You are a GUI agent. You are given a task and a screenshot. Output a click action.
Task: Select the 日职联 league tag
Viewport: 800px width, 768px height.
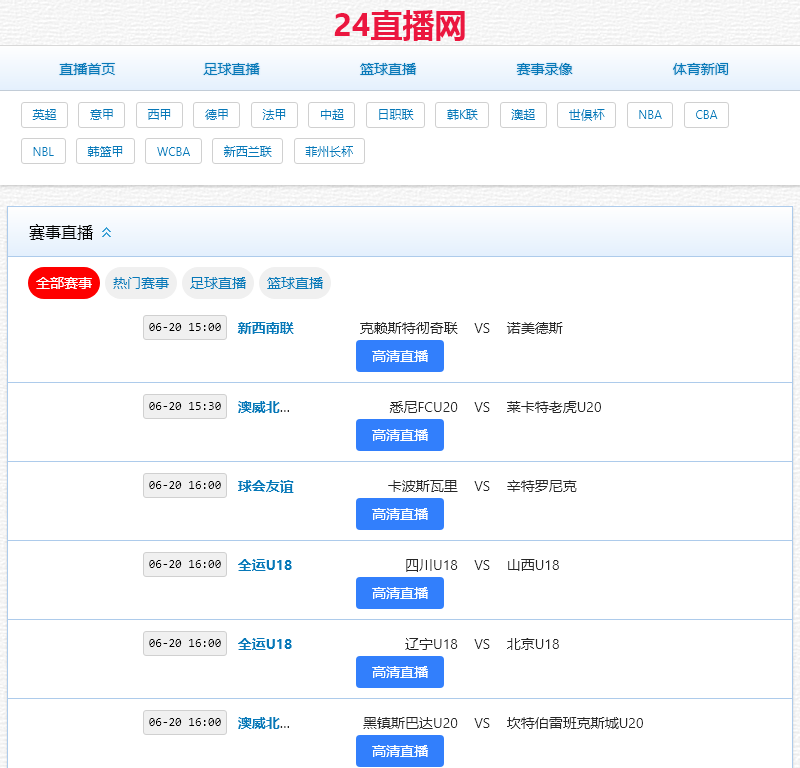395,115
